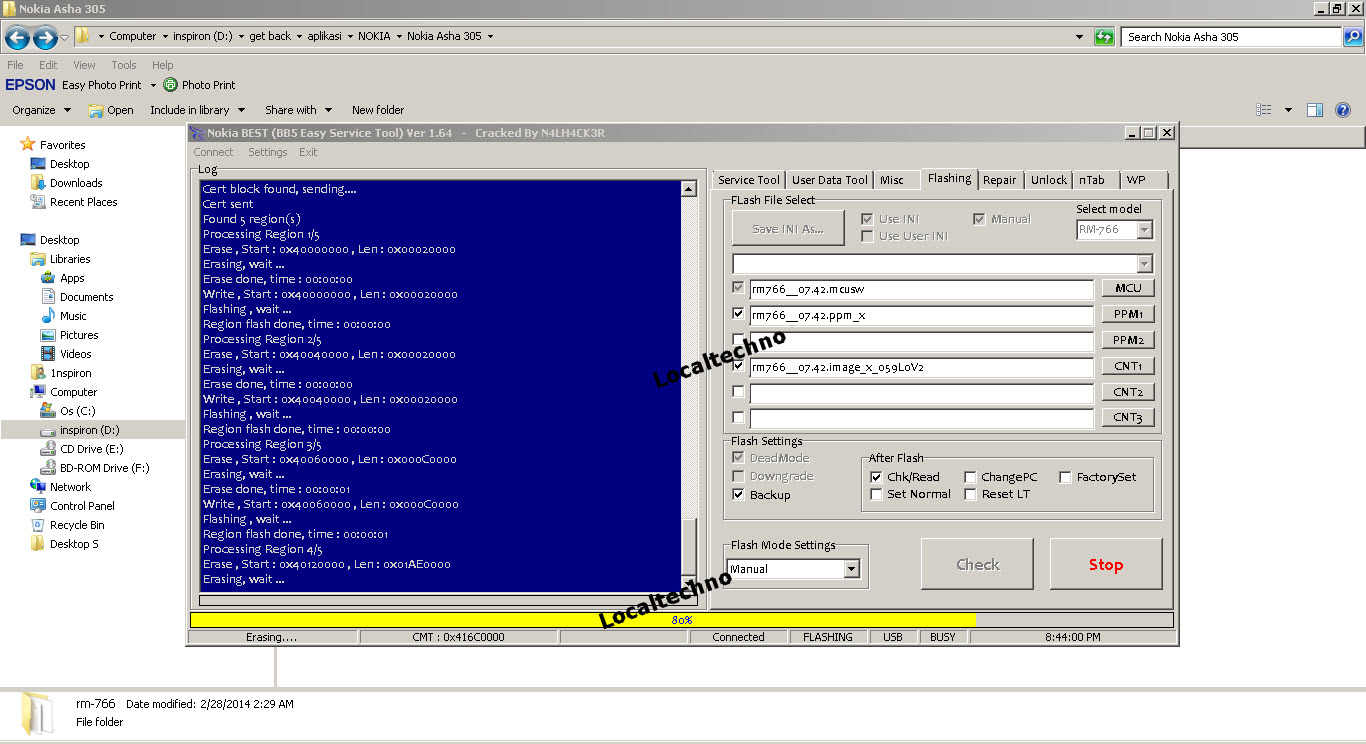Expand the address bar history dropdown arrow
1366x744 pixels.
pos(1079,37)
